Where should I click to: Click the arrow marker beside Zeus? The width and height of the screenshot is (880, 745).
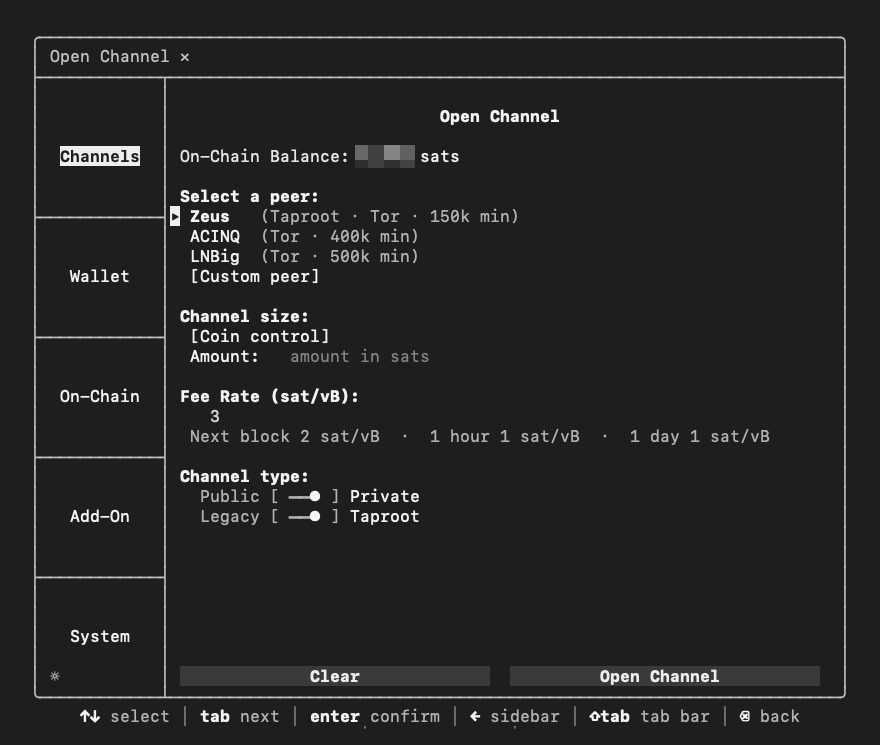coord(175,217)
